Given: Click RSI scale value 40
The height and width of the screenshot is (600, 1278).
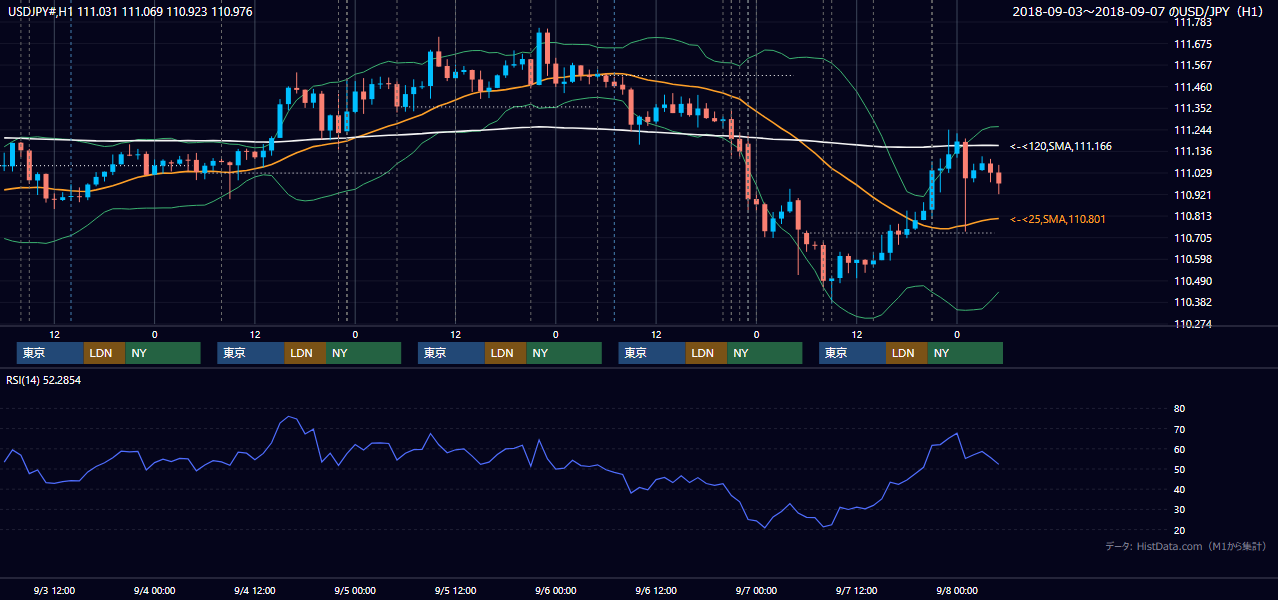Looking at the screenshot, I should click(x=1179, y=489).
